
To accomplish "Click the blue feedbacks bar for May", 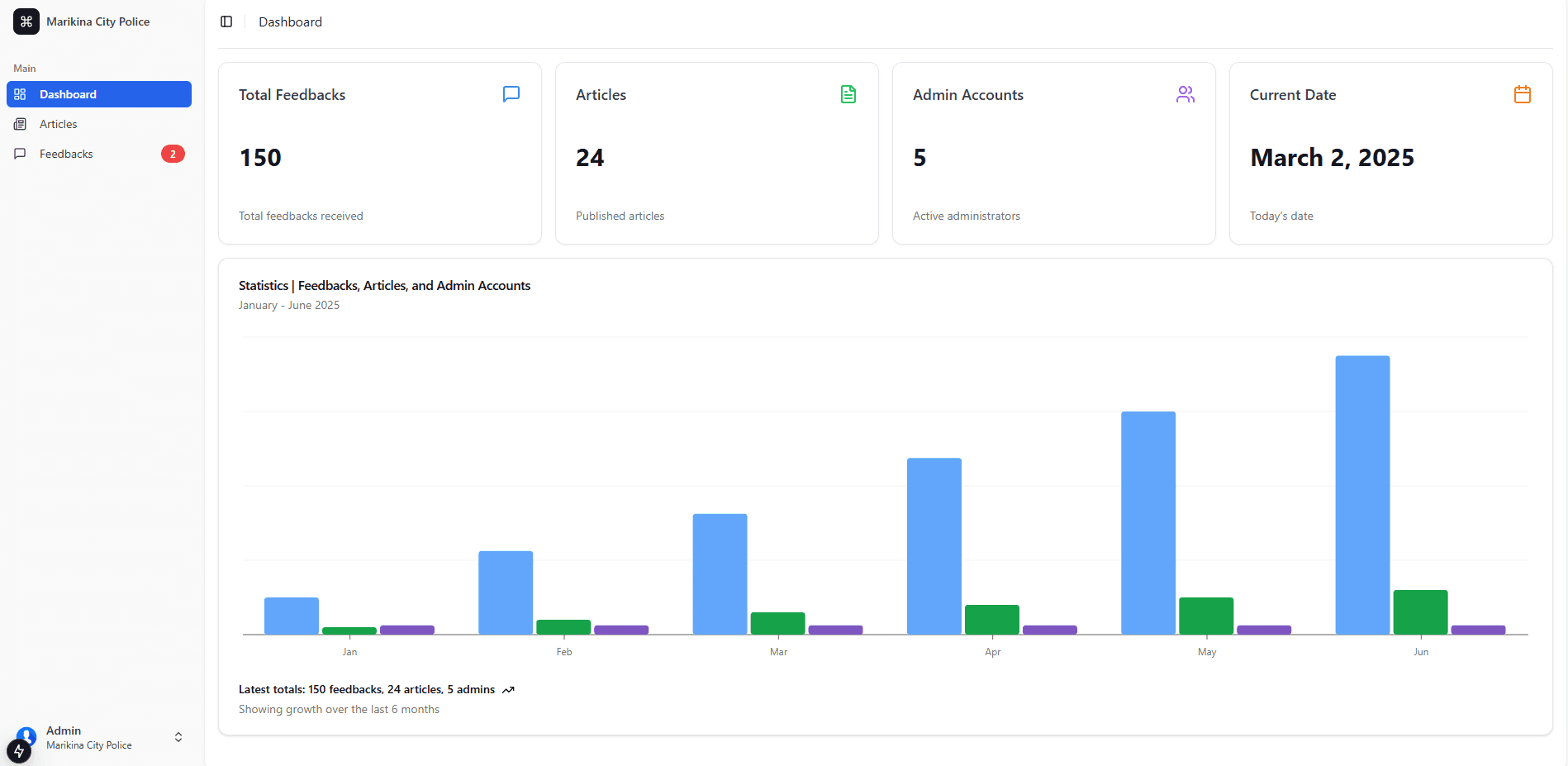I will click(1148, 523).
